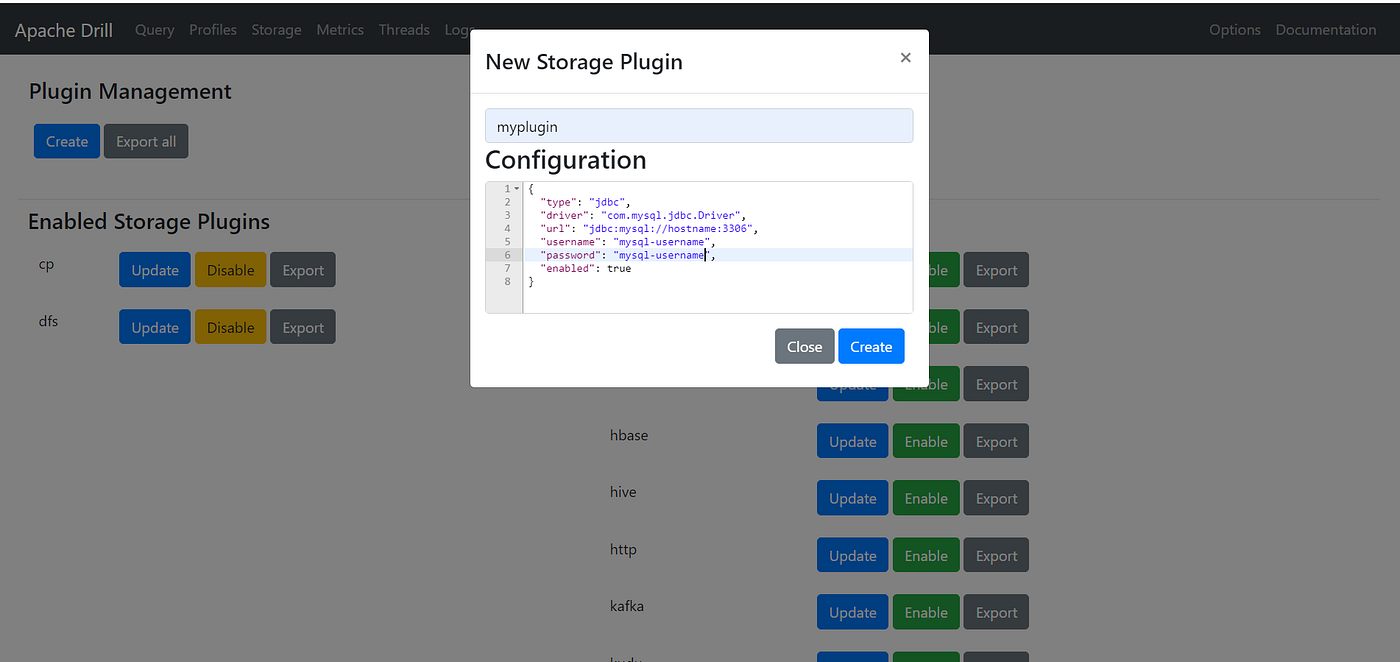The image size is (1400, 662).
Task: Update the cp storage plugin
Action: pos(155,270)
